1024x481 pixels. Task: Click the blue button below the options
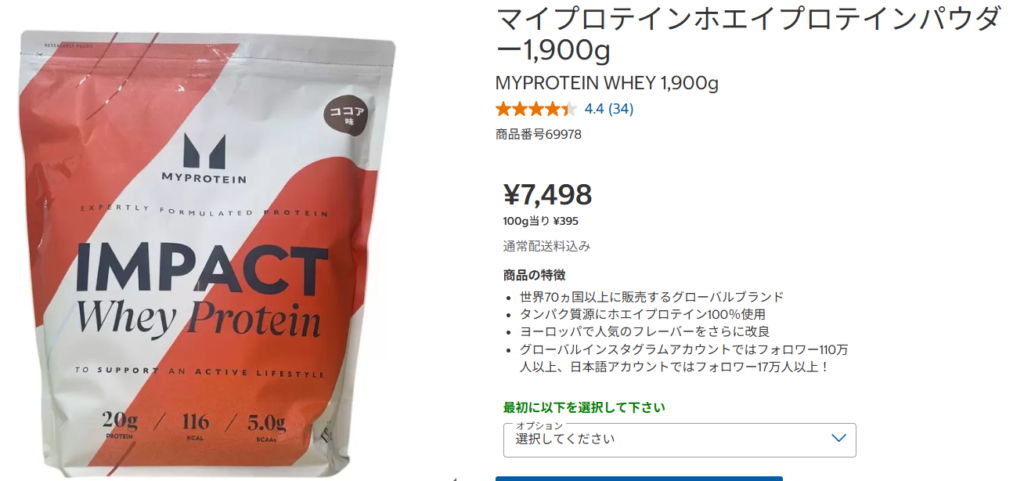639,478
